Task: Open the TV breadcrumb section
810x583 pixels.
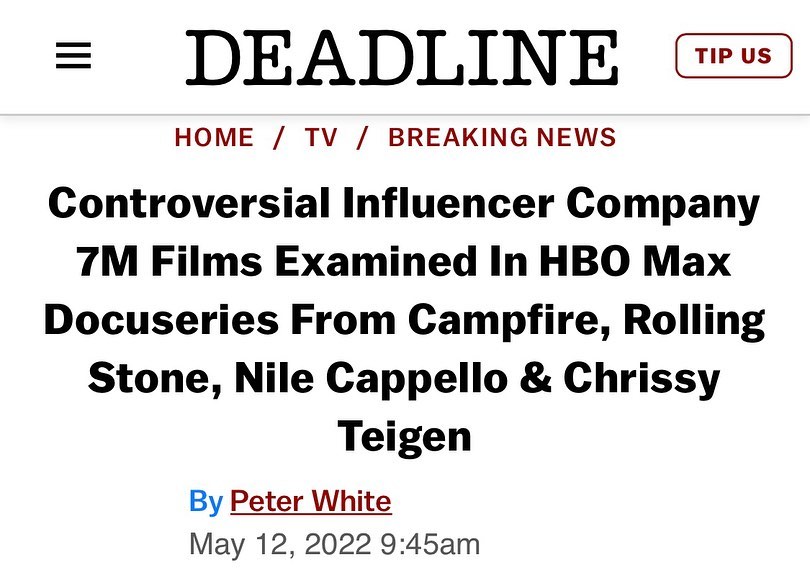Action: [322, 137]
